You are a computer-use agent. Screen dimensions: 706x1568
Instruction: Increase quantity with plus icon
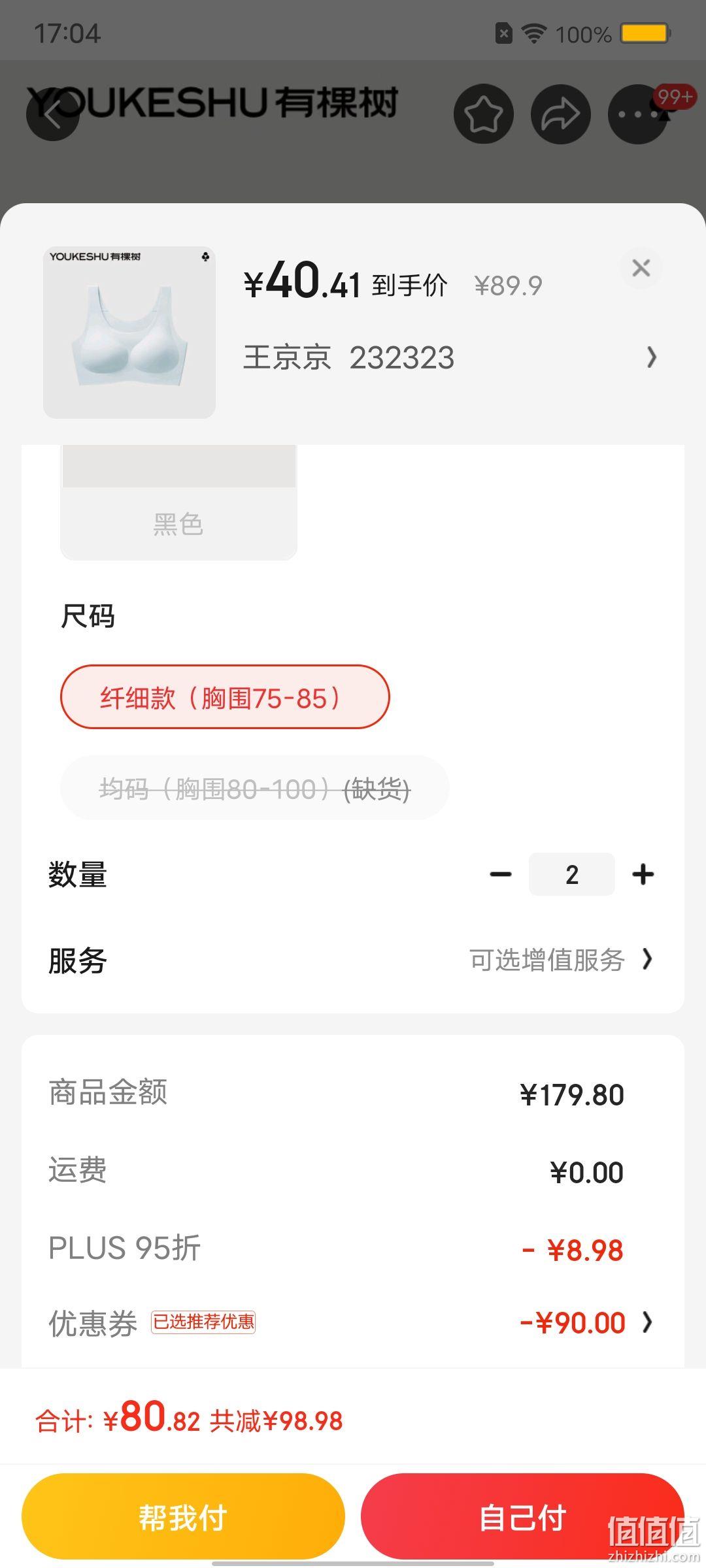click(643, 874)
